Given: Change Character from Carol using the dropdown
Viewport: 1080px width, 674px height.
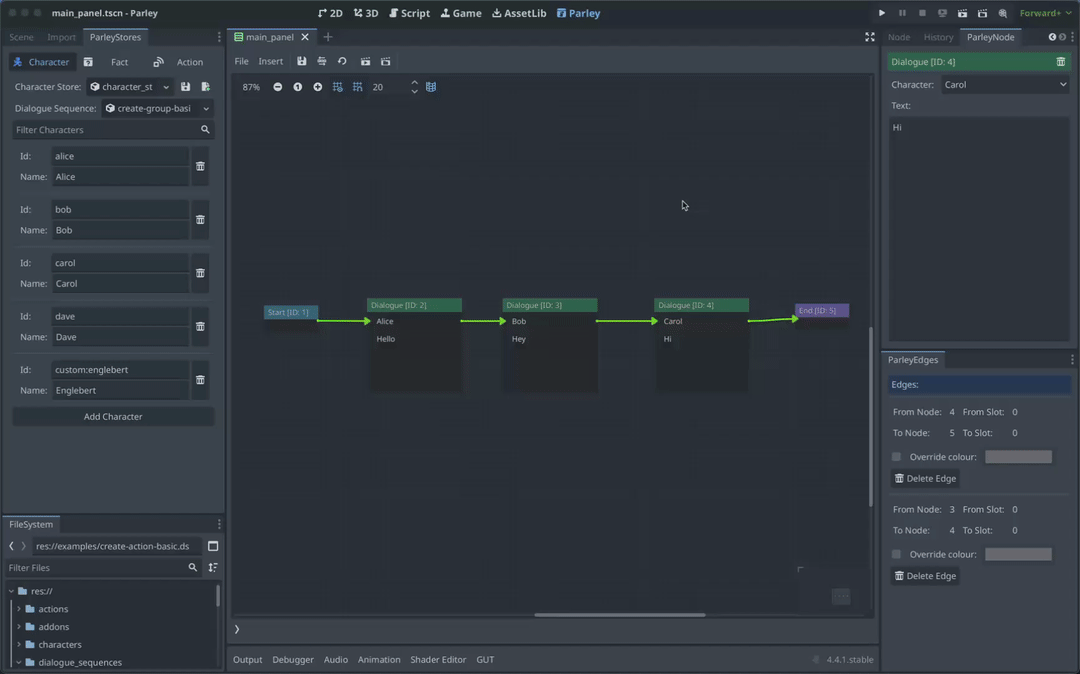Looking at the screenshot, I should coord(1004,84).
